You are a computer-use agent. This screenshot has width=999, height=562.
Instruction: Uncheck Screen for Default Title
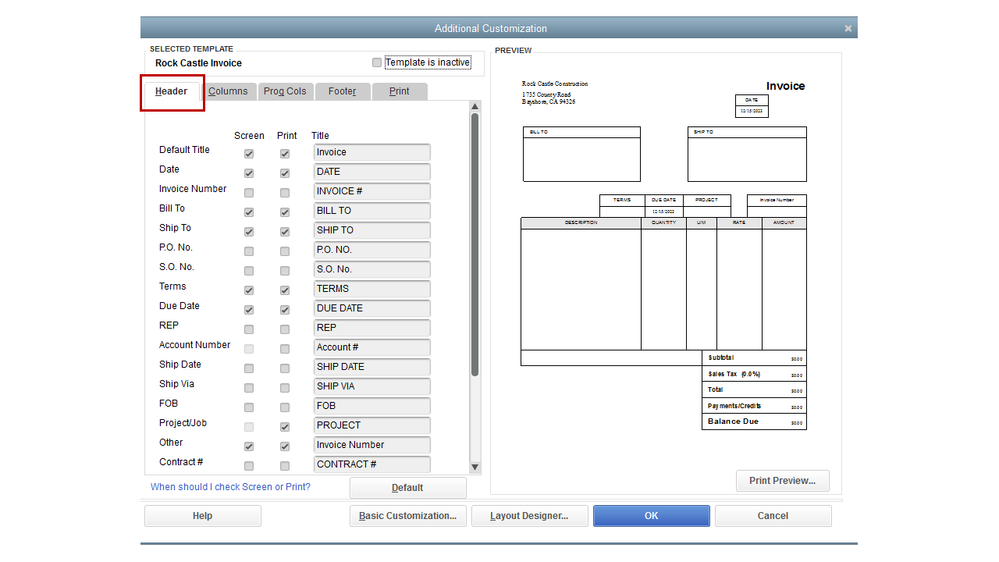(249, 154)
